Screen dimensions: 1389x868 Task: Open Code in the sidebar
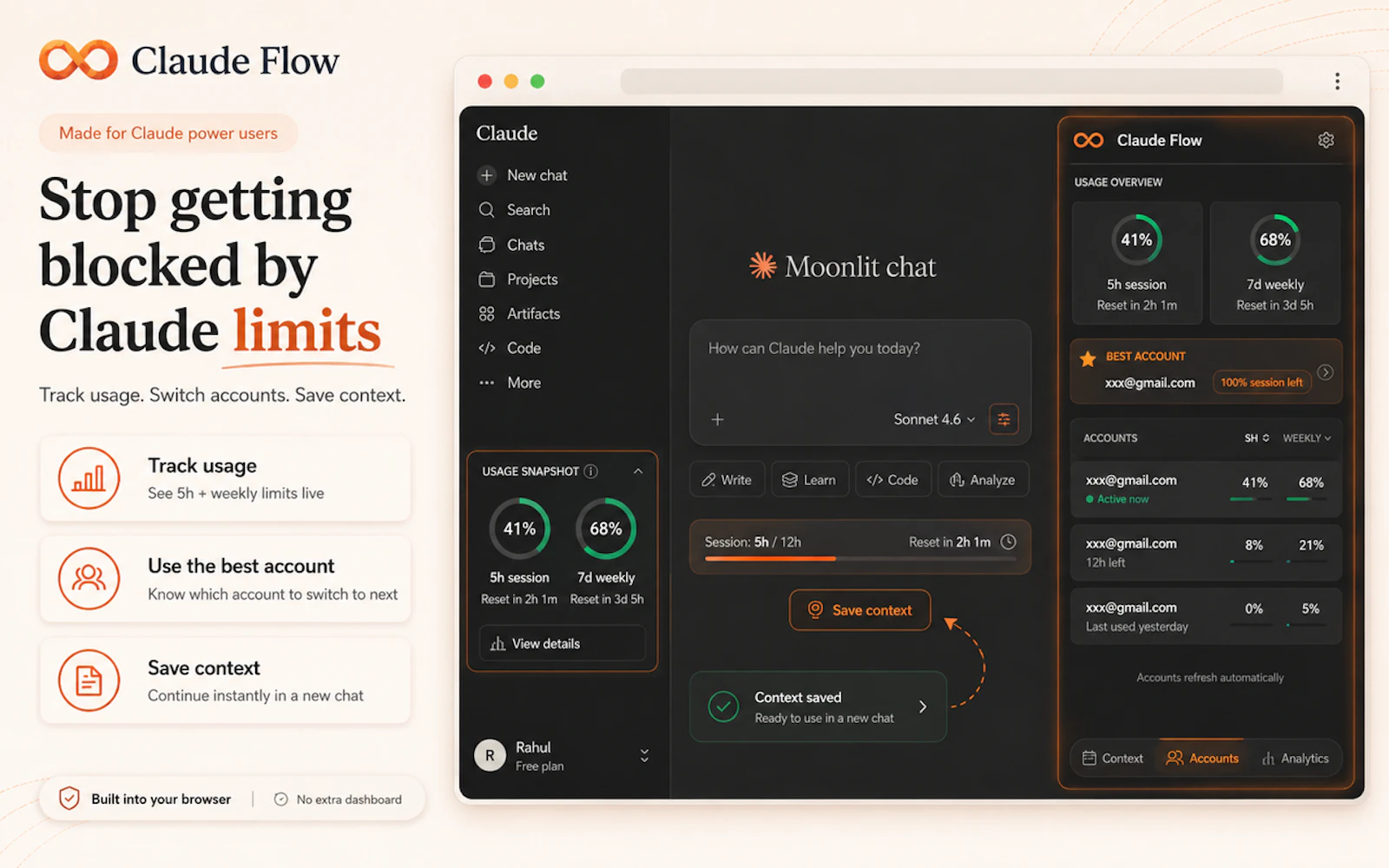click(510, 348)
